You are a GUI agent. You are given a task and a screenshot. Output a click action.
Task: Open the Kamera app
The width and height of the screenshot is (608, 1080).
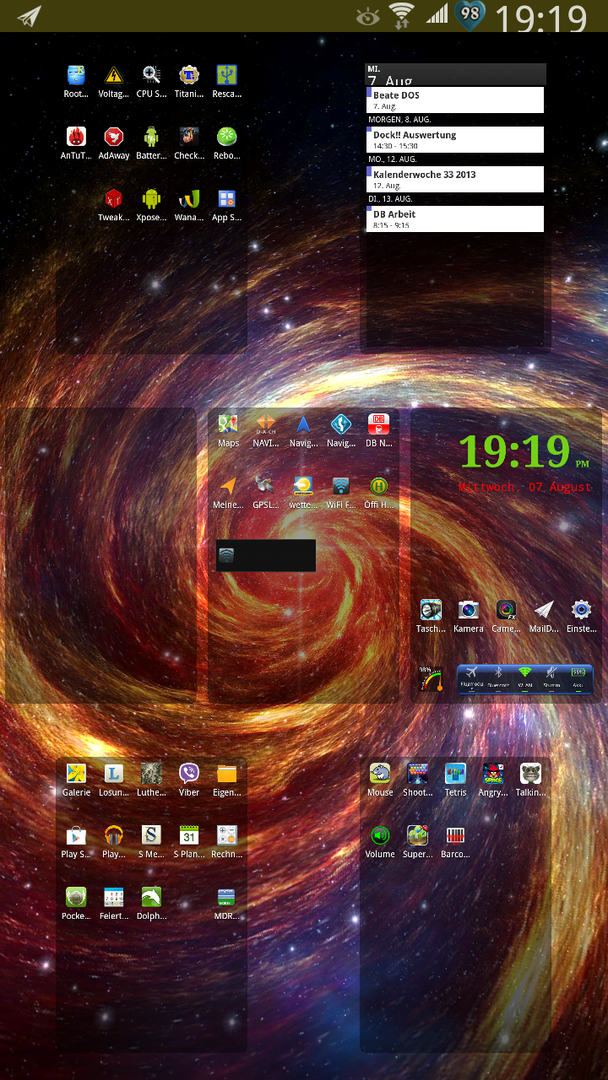[x=468, y=610]
